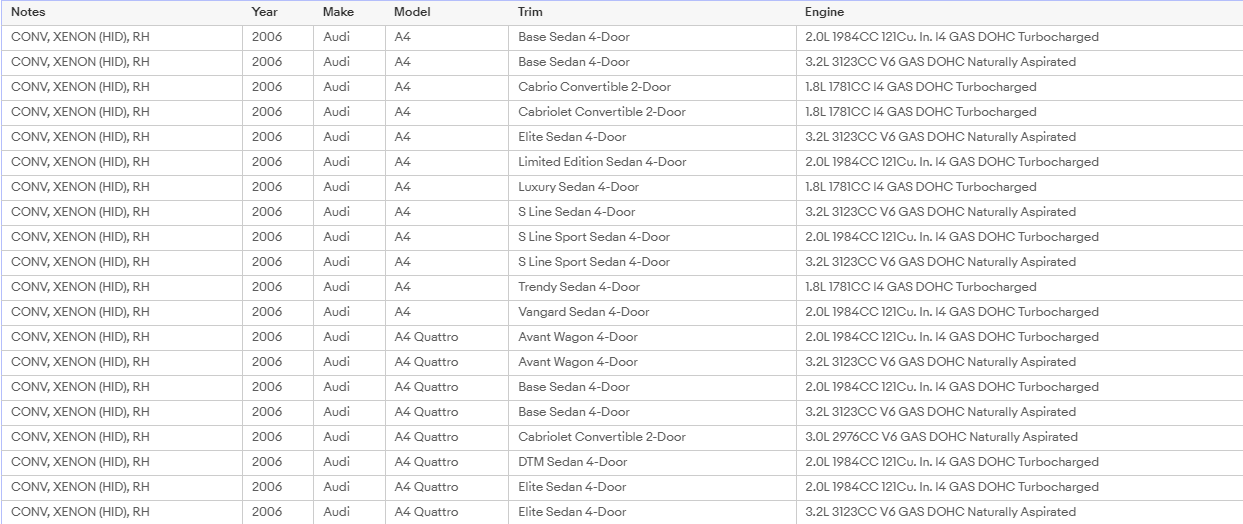Click 2006 year cell in Luxury Sedan row
The width and height of the screenshot is (1243, 524).
(277, 187)
